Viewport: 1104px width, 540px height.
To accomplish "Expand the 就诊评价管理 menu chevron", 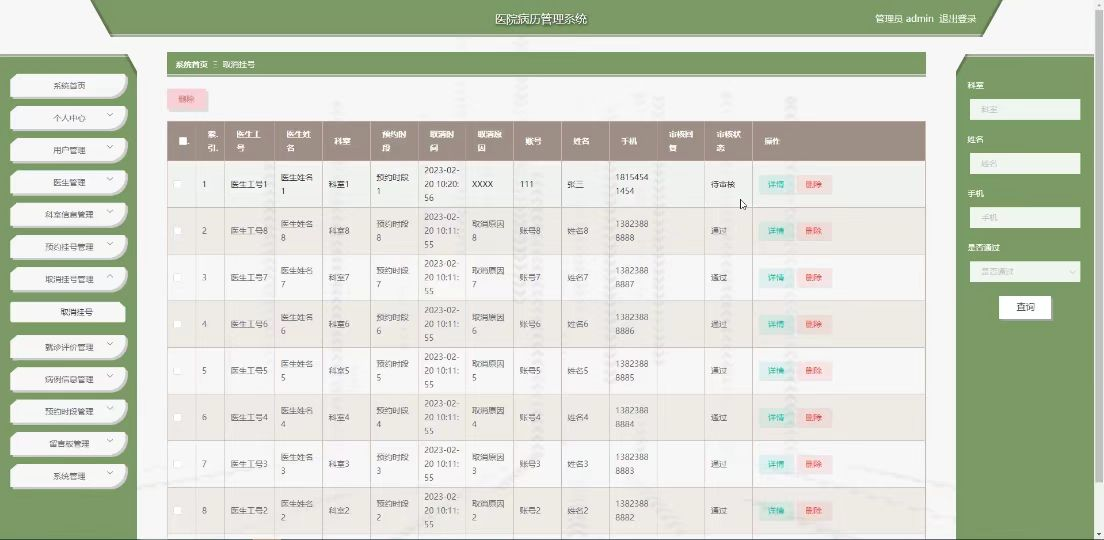I will click(x=110, y=346).
